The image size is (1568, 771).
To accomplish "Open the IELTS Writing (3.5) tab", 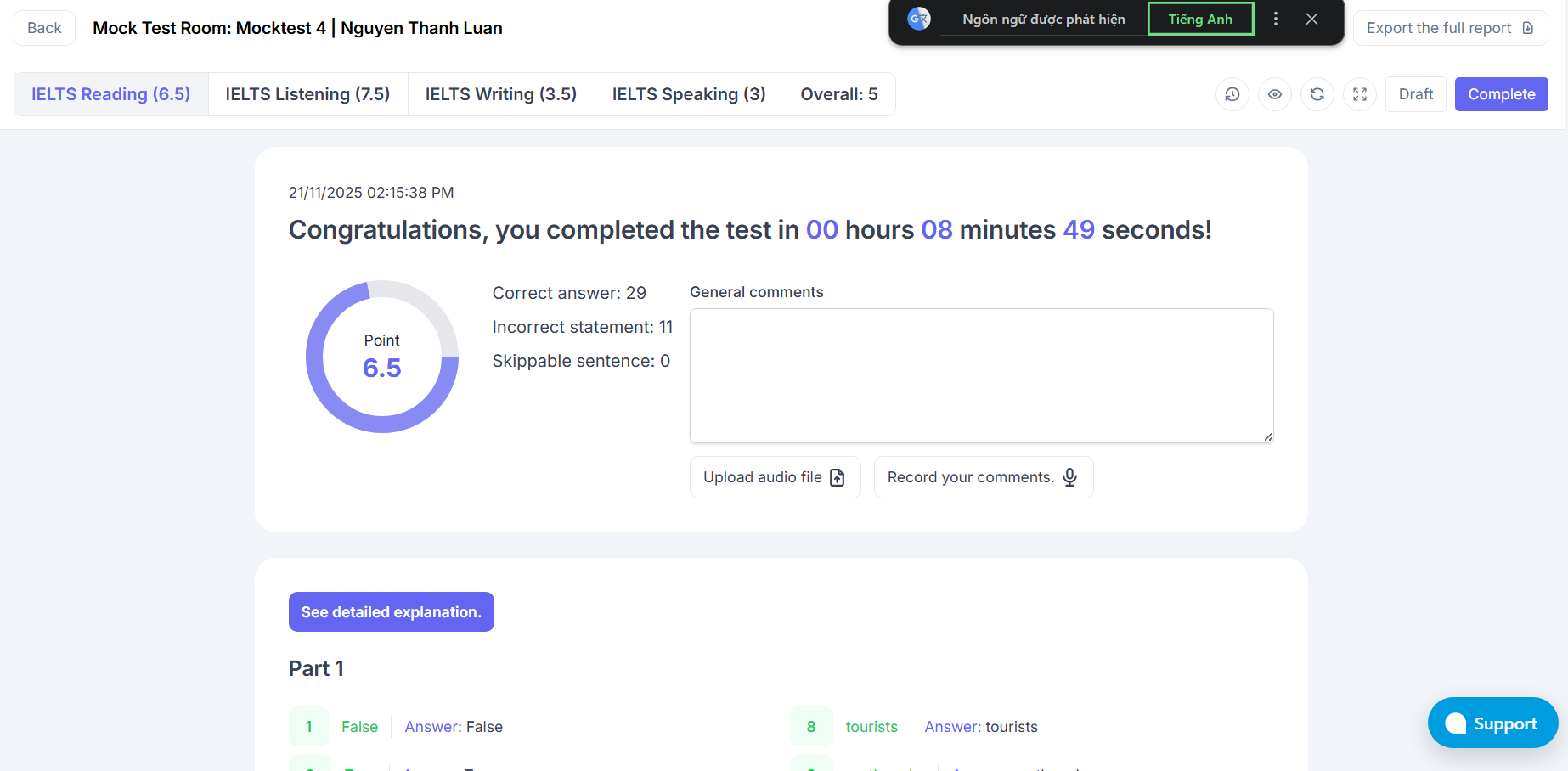I will point(501,94).
